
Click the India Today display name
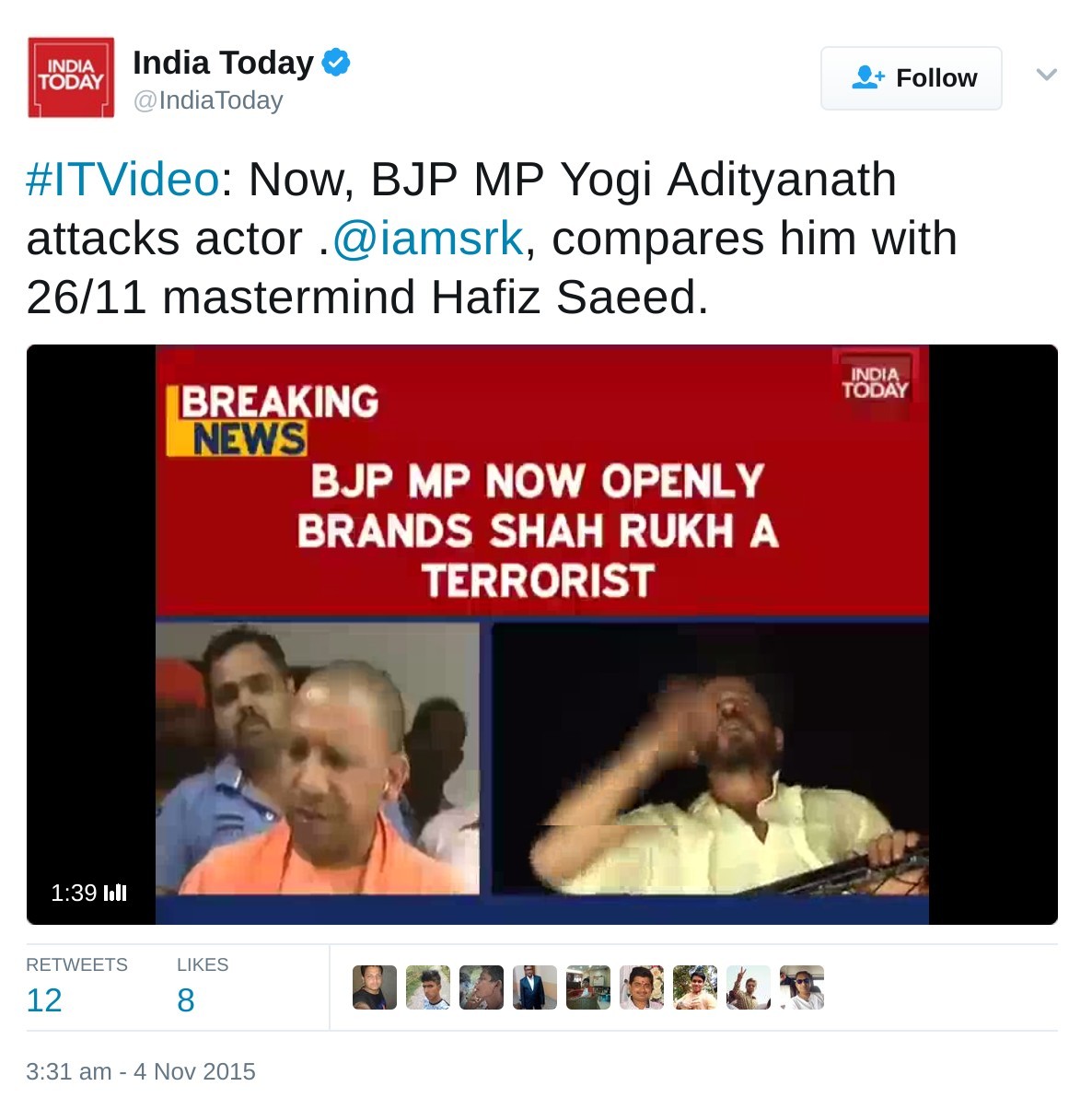(224, 63)
